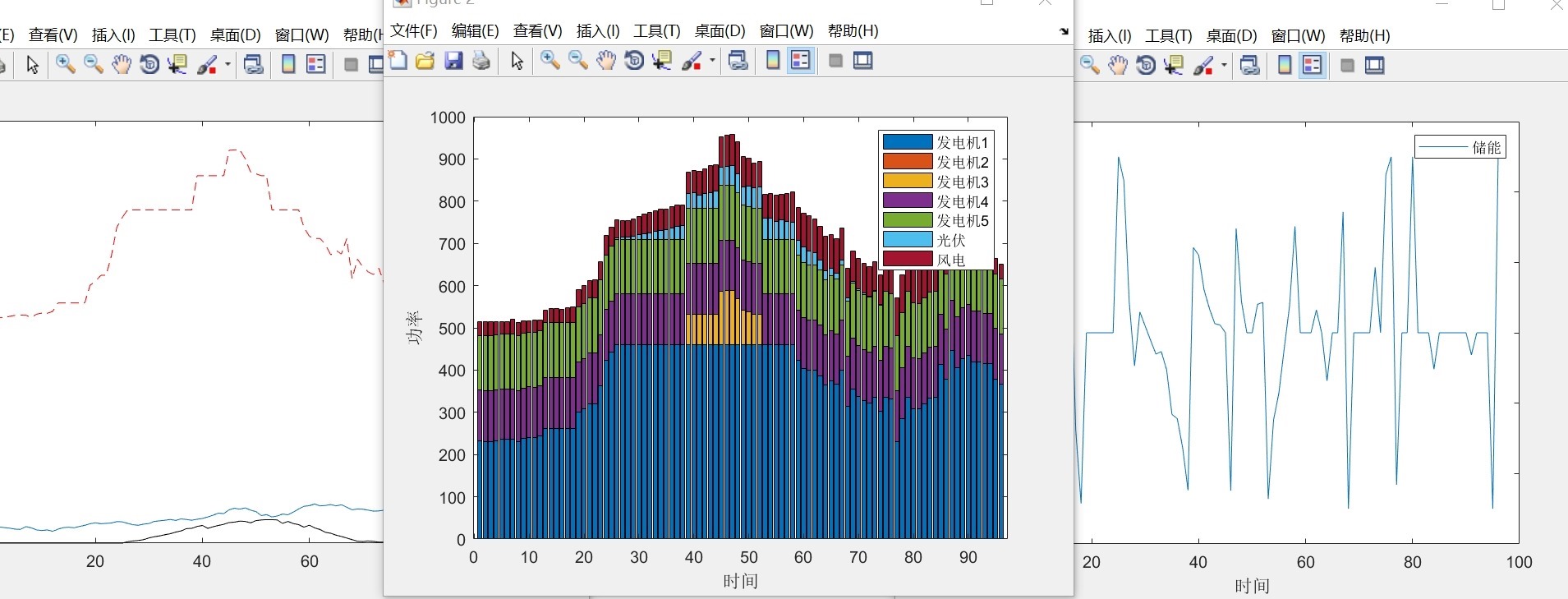This screenshot has width=1568, height=599.
Task: Expand brush color dropdown arrow in Figure 2
Action: tap(712, 61)
